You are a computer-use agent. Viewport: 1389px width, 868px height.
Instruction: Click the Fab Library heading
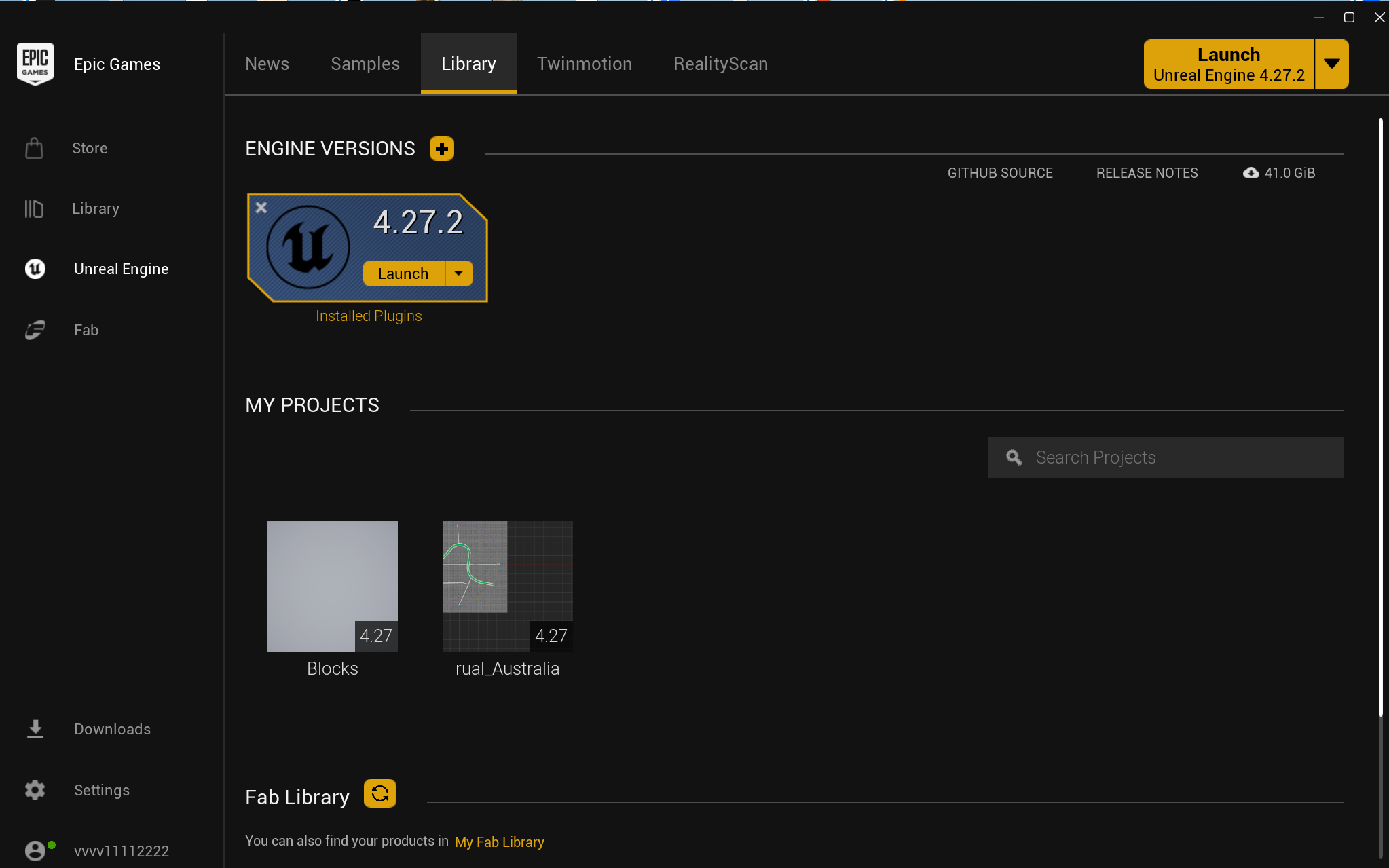297,797
